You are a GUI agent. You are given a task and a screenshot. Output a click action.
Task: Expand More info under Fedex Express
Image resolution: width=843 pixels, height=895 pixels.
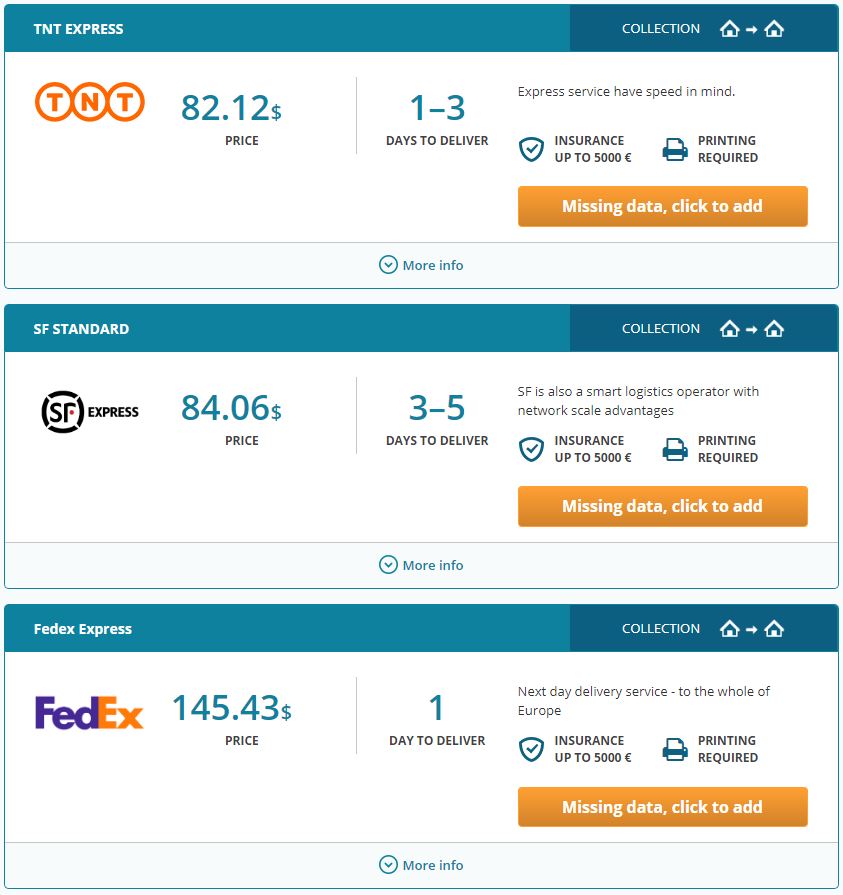[421, 865]
